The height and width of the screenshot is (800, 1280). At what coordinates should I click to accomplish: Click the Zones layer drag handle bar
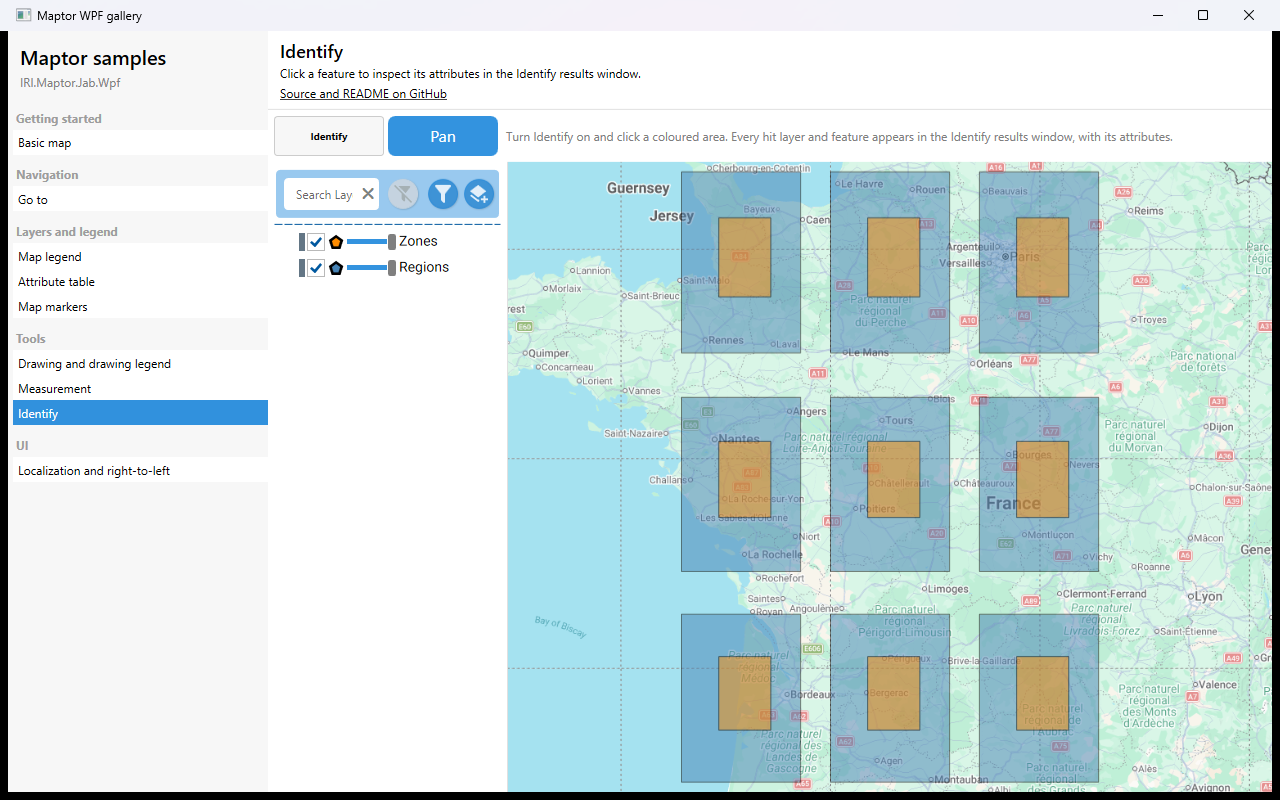click(x=302, y=242)
